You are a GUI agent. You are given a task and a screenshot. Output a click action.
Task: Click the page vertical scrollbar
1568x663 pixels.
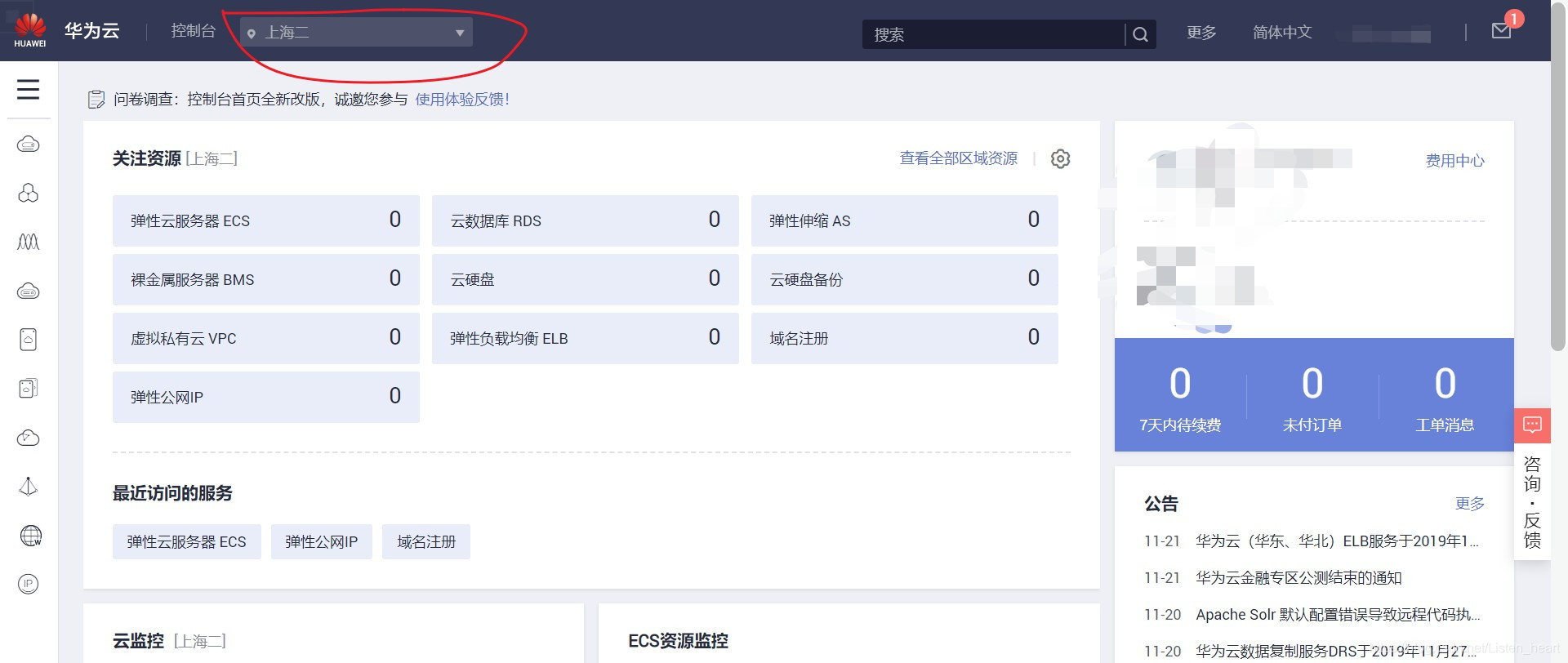(1559, 176)
